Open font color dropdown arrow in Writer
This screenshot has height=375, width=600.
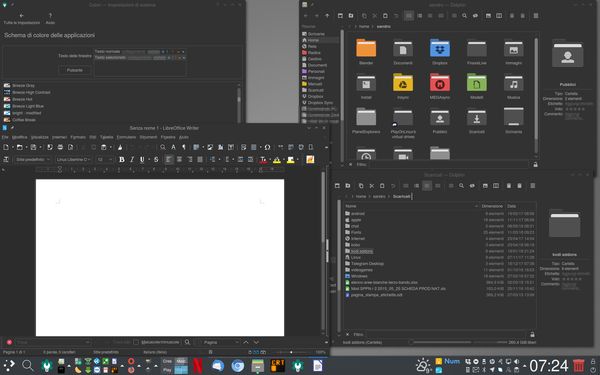270,160
